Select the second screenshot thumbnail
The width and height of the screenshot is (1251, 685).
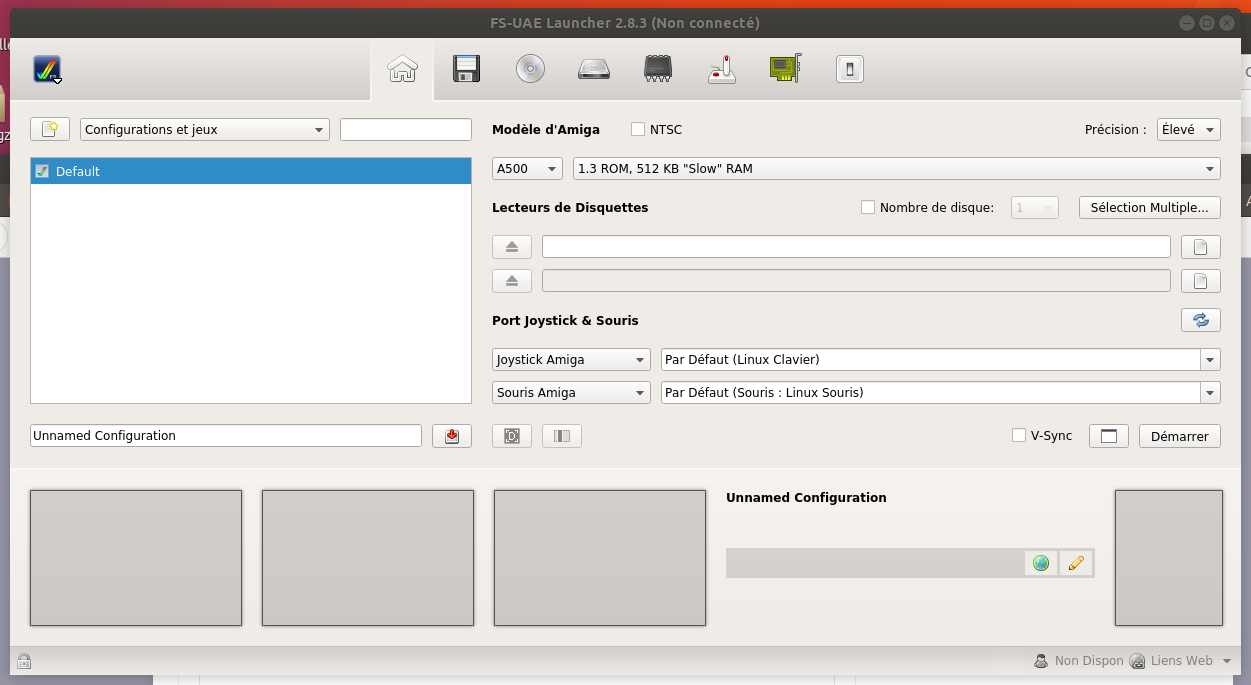tap(368, 558)
